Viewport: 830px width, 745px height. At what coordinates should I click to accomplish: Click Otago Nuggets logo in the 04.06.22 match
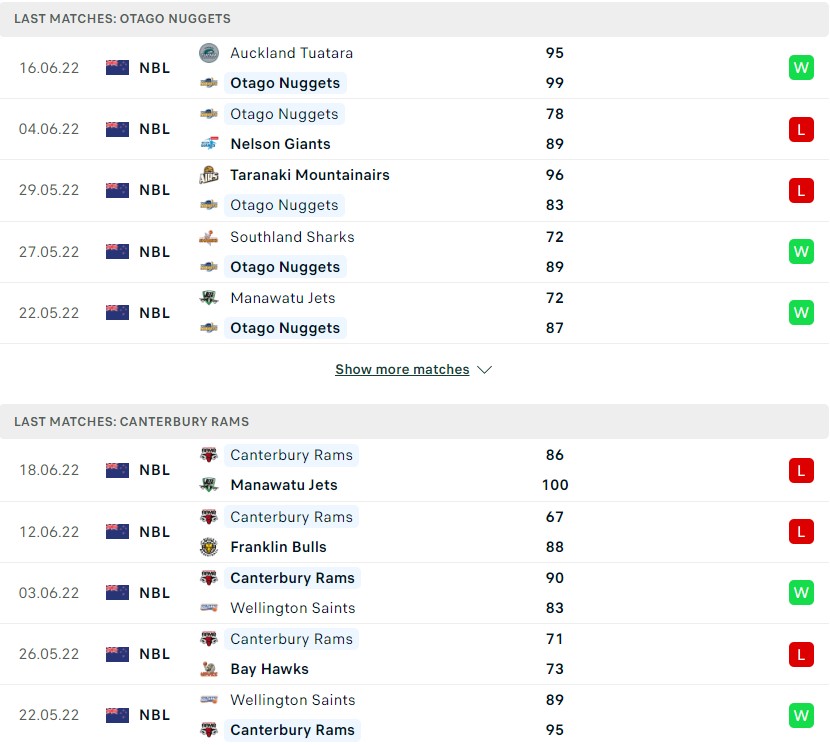[209, 114]
